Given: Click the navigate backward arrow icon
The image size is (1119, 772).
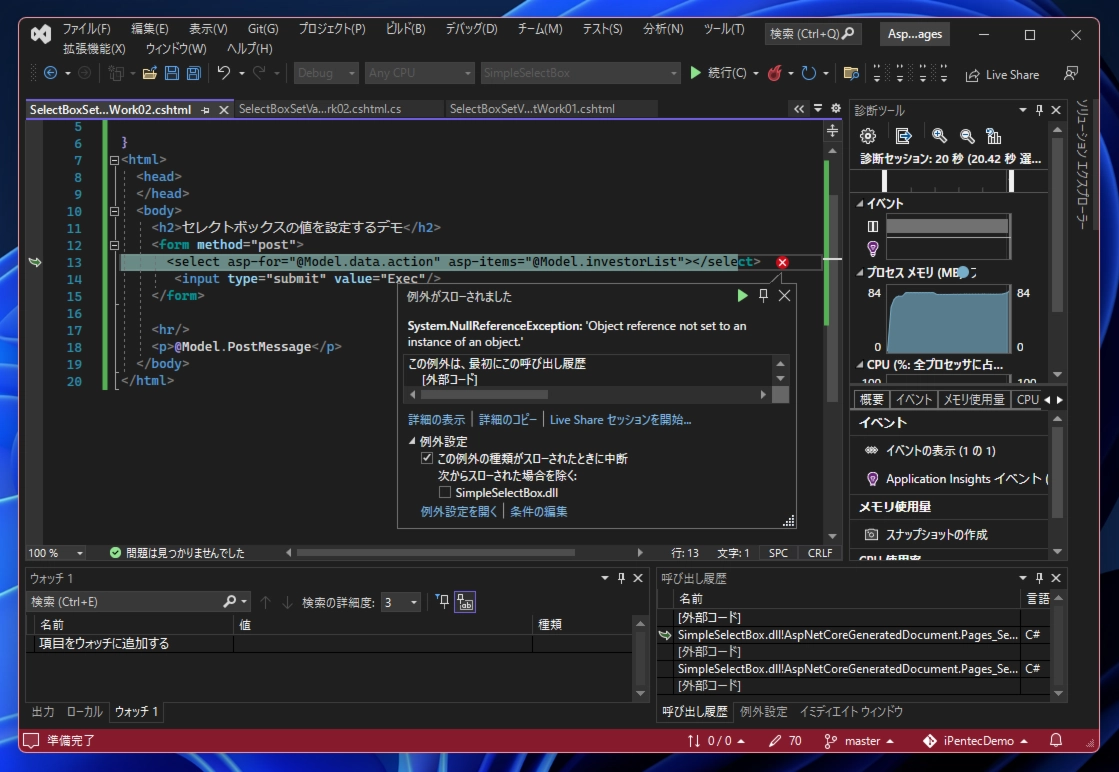Looking at the screenshot, I should pyautogui.click(x=51, y=73).
